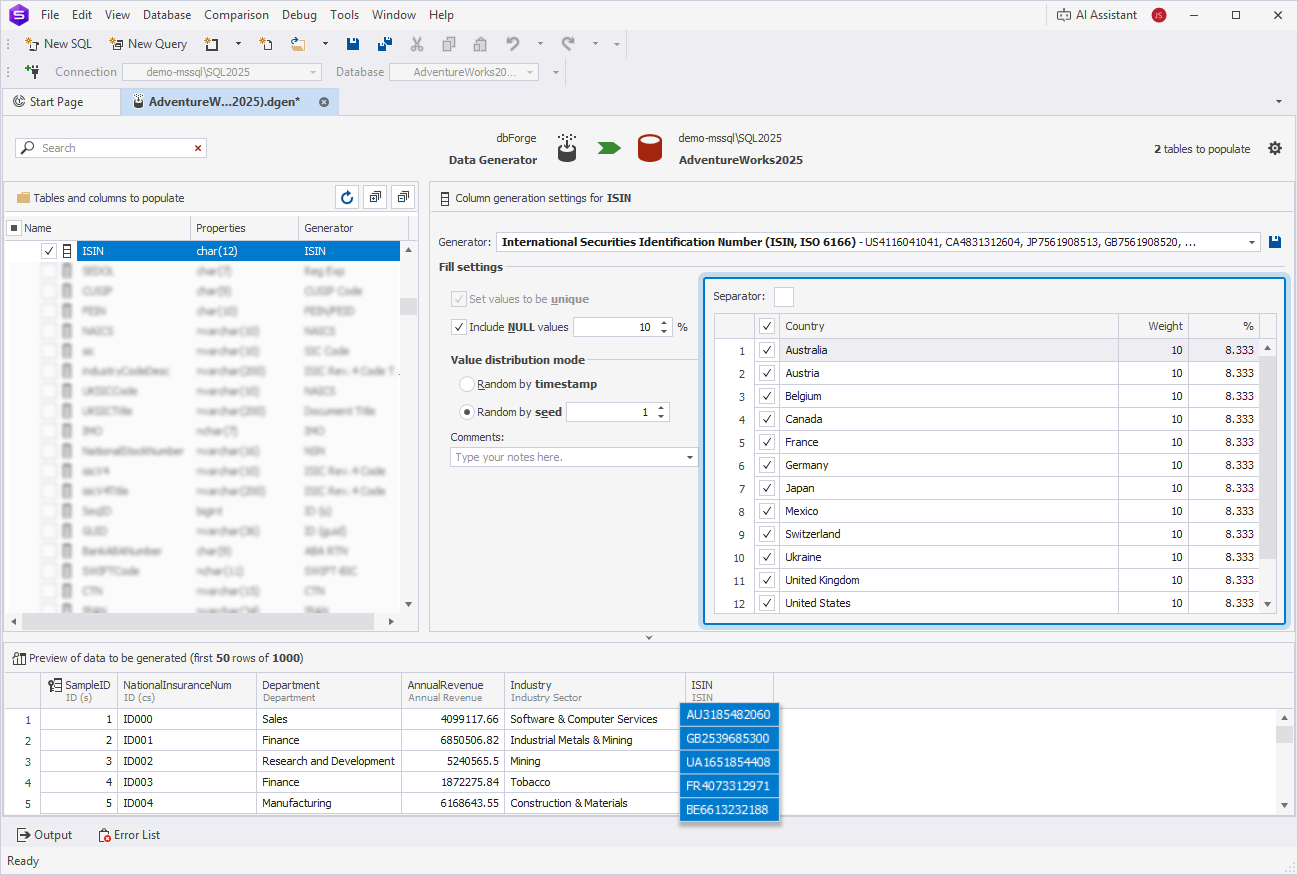
Task: Click the save generator icon beside Generator dropdown
Action: 1275,242
